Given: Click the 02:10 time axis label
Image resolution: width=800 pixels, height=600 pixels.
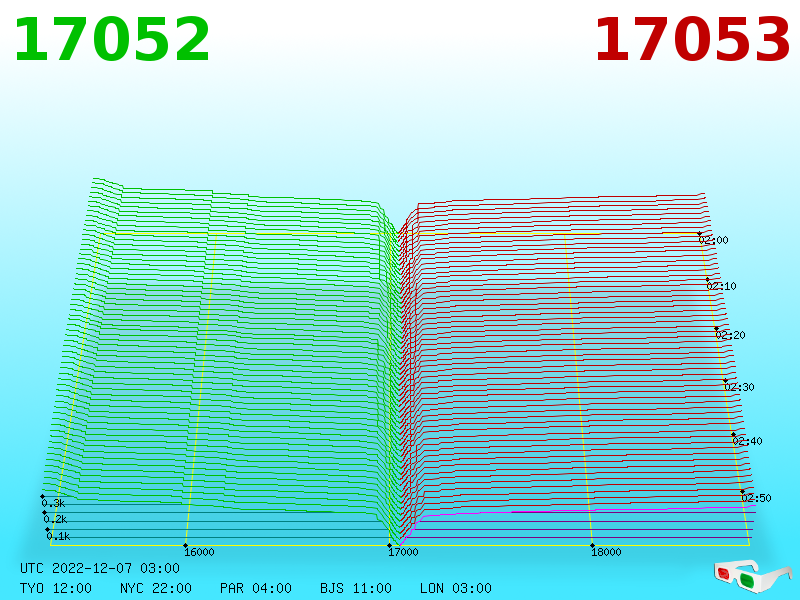Looking at the screenshot, I should coord(721,286).
